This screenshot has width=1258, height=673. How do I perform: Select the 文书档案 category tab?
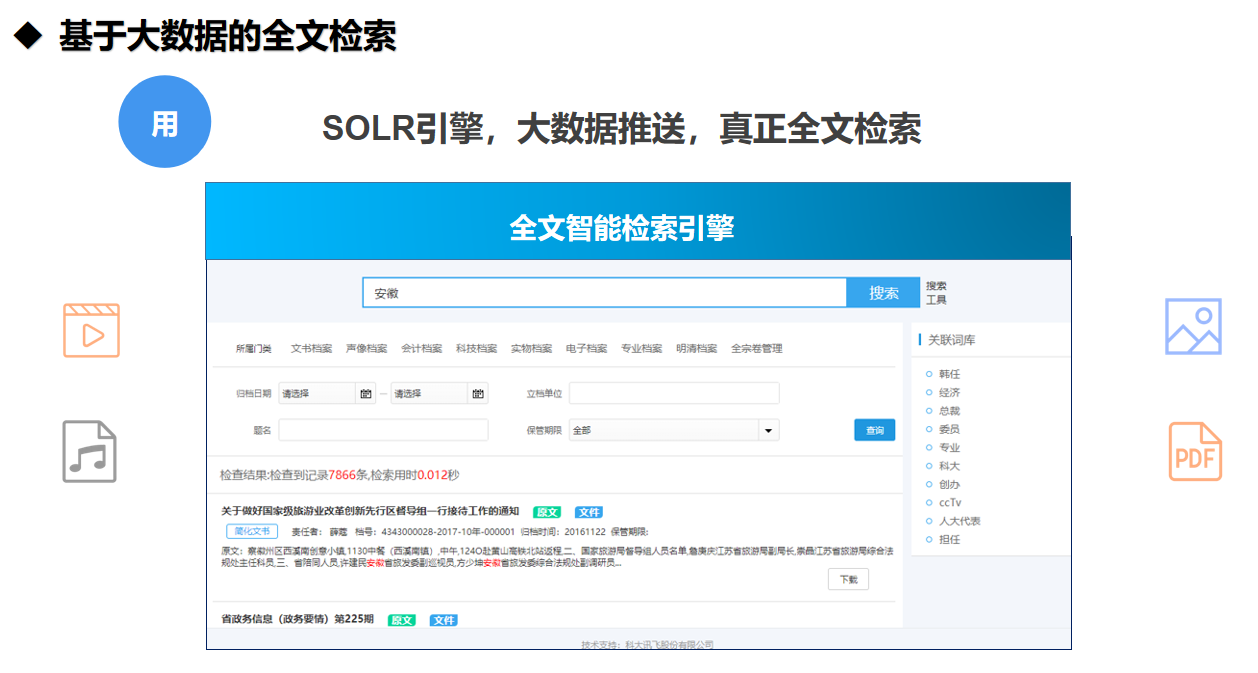[x=311, y=349]
